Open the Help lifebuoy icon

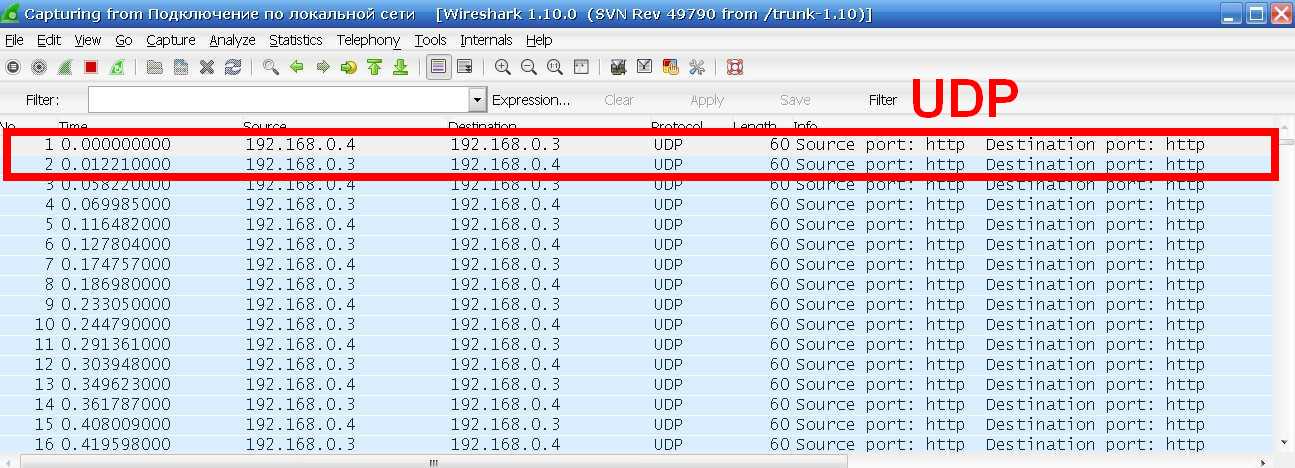click(x=735, y=68)
